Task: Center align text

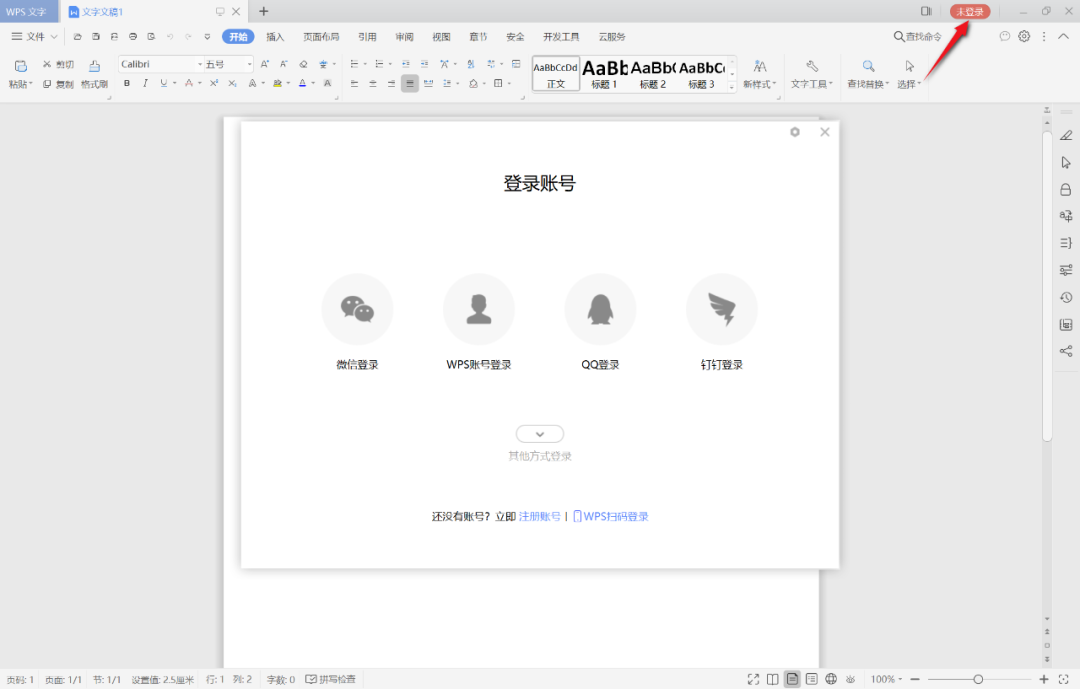Action: 373,83
